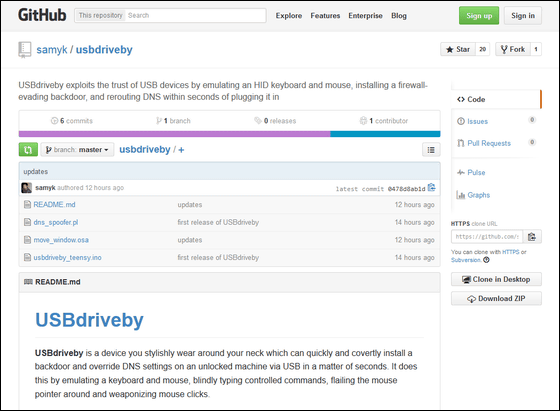Click the language statistics color bar
The image size is (560, 411).
[x=230, y=134]
